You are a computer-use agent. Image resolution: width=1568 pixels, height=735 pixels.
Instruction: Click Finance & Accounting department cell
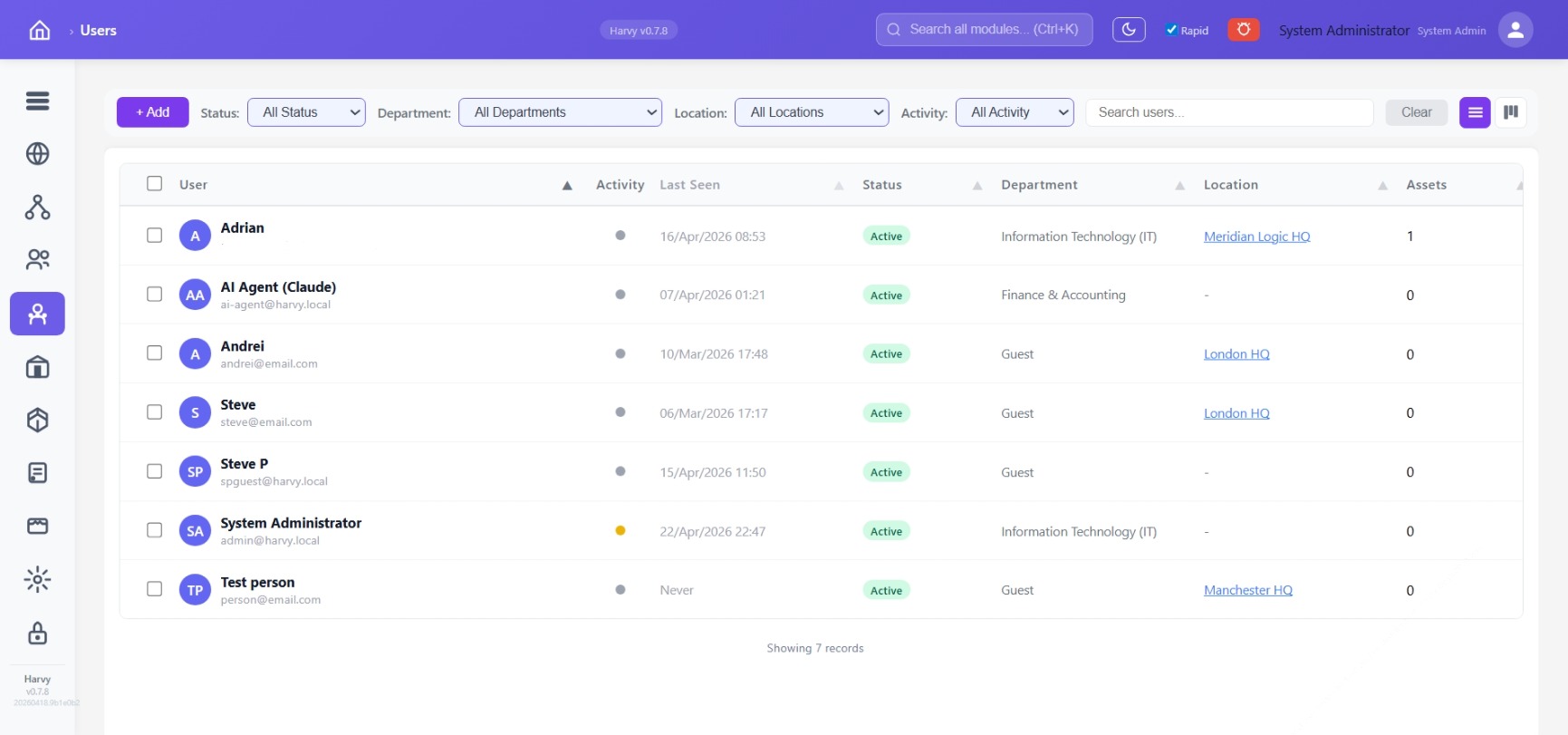click(1063, 295)
